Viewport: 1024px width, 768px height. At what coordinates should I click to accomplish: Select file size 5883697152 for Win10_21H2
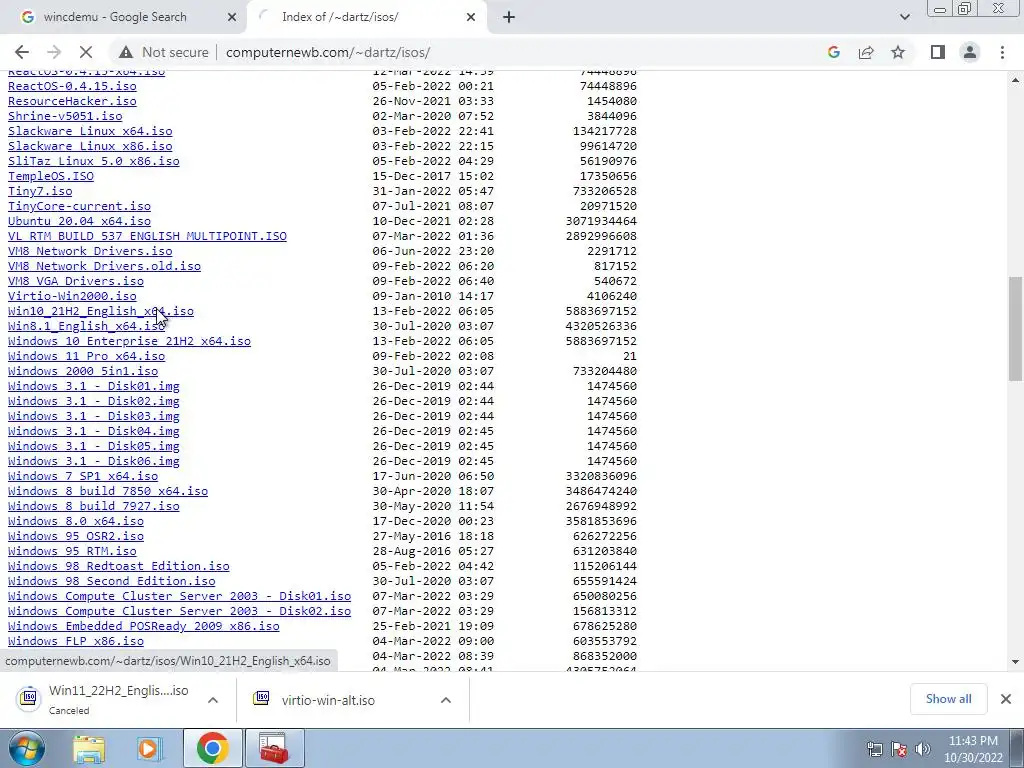[x=601, y=312]
